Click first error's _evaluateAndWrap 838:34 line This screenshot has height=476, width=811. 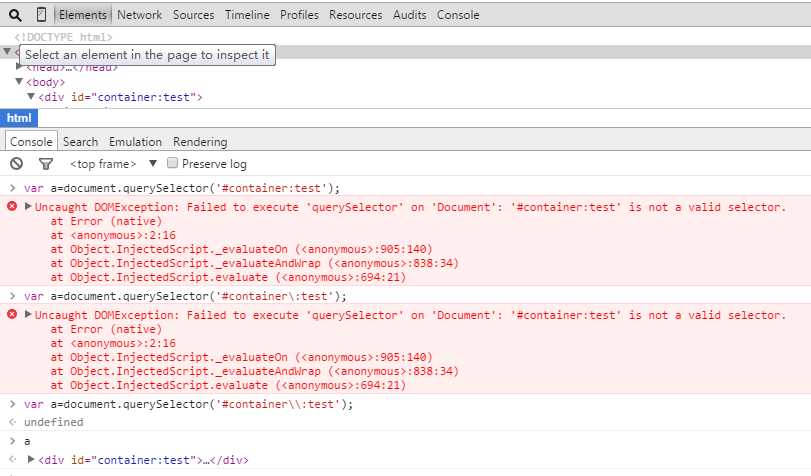[x=254, y=263]
